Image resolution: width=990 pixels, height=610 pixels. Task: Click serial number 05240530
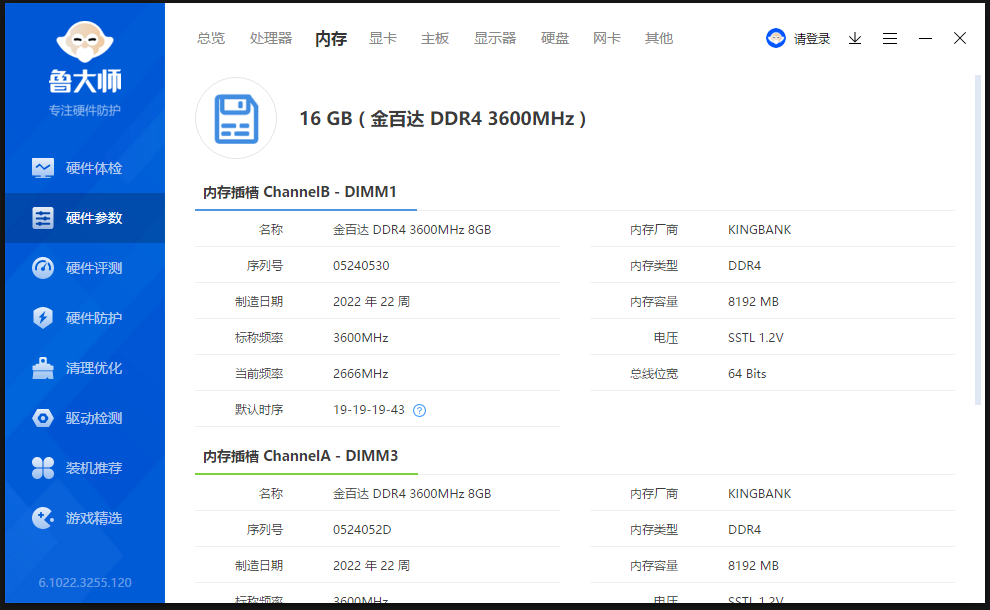361,266
